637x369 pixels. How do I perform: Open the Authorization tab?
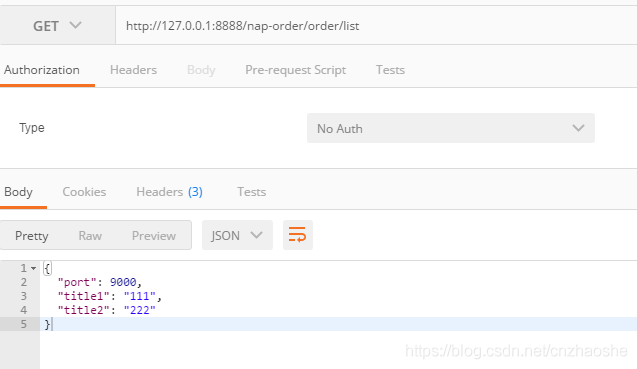coord(42,70)
